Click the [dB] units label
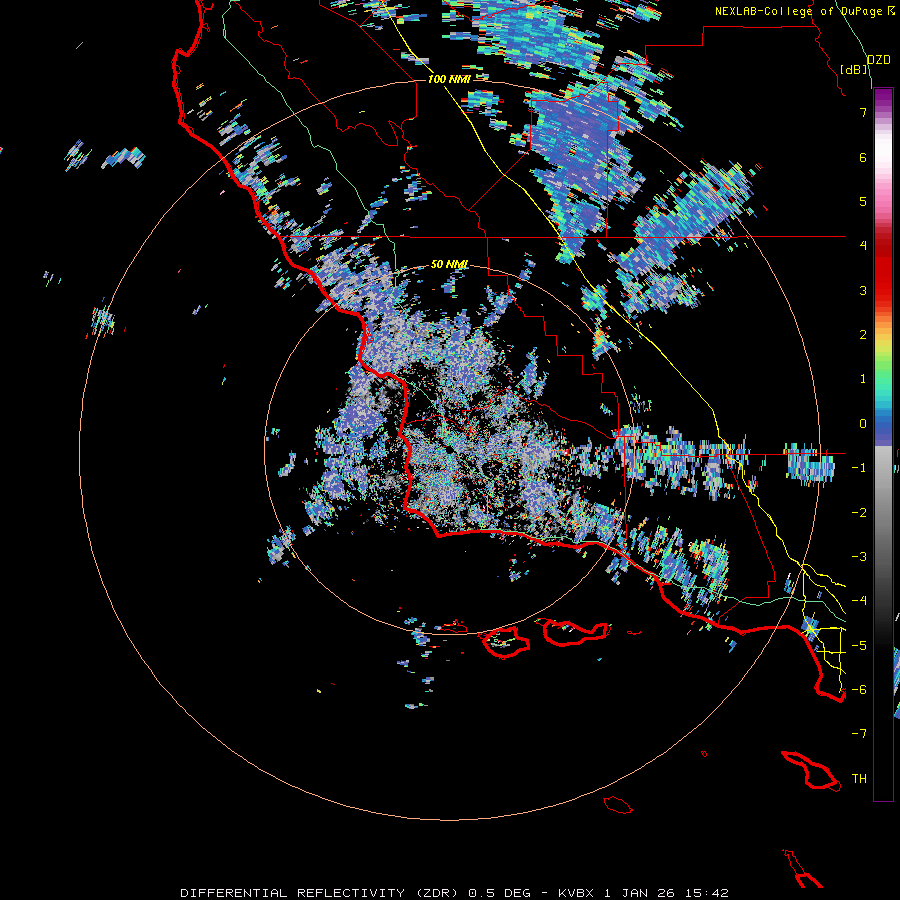Image resolution: width=900 pixels, height=900 pixels. (854, 69)
